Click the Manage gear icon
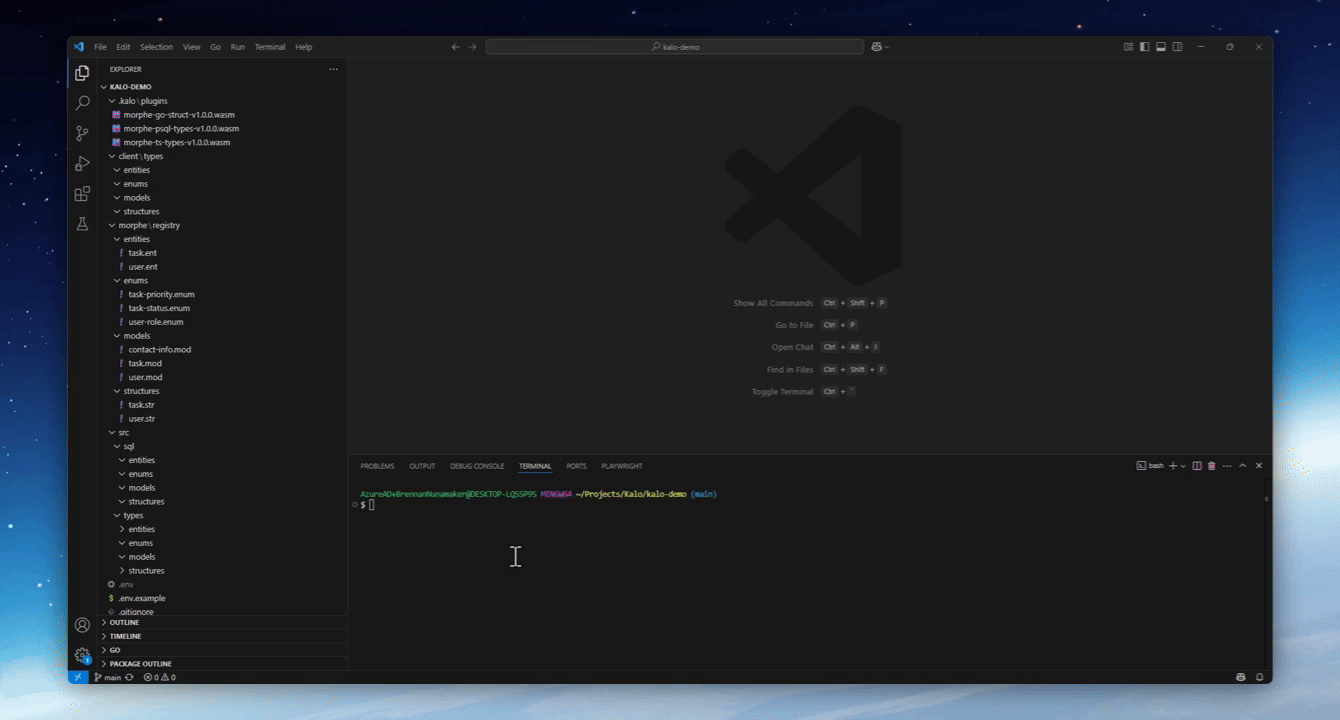Screen dimensions: 1340x720 tap(82, 655)
